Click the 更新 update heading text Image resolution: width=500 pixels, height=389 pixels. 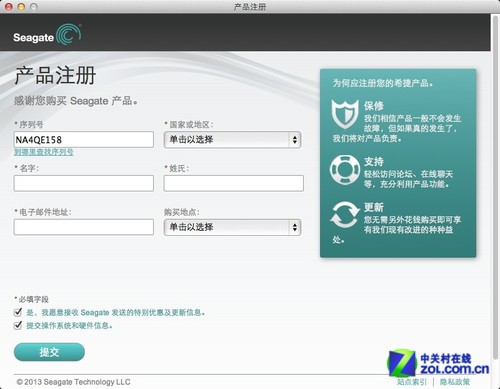point(374,207)
